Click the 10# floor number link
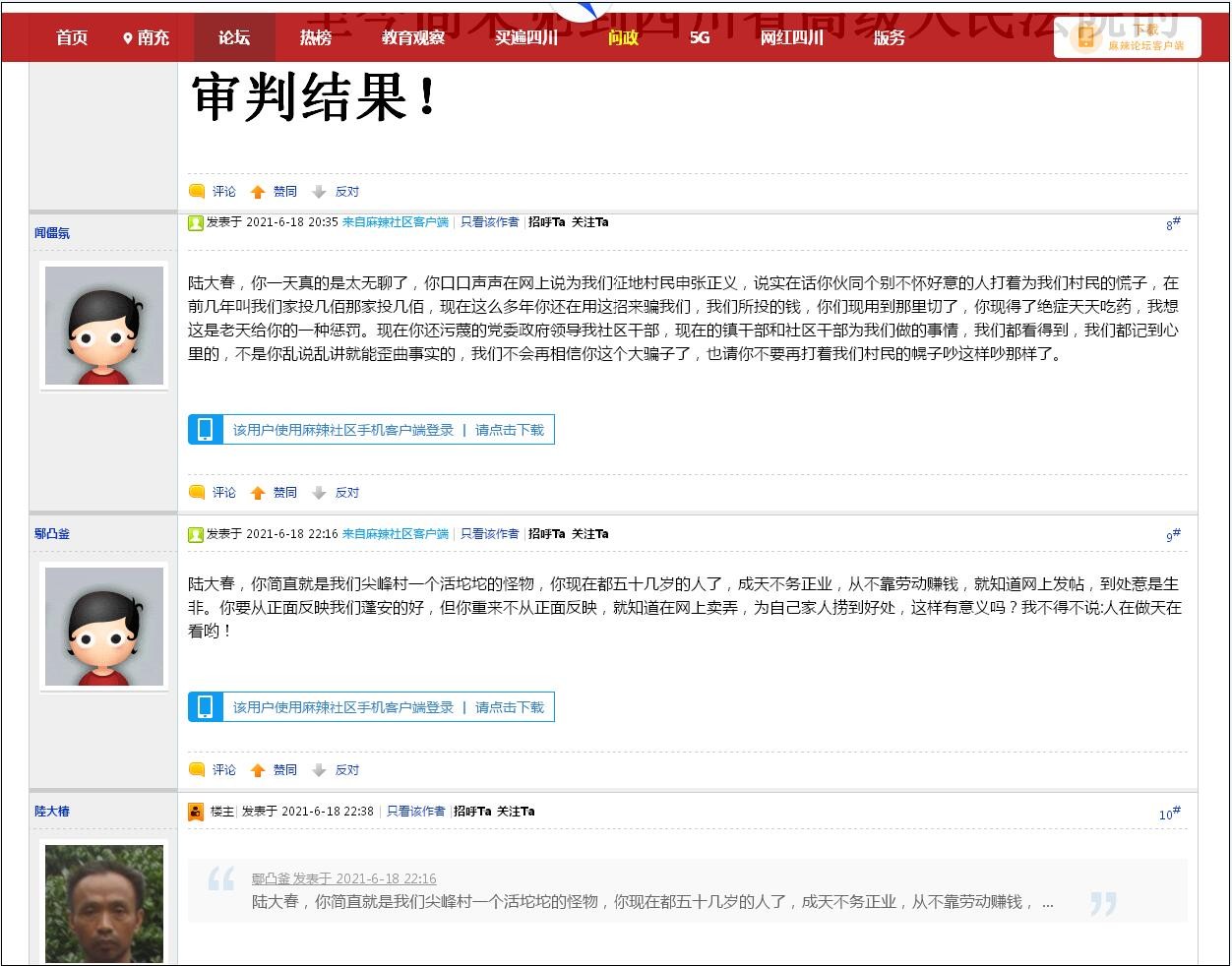Screen dimensions: 1232x966 [x=1169, y=814]
